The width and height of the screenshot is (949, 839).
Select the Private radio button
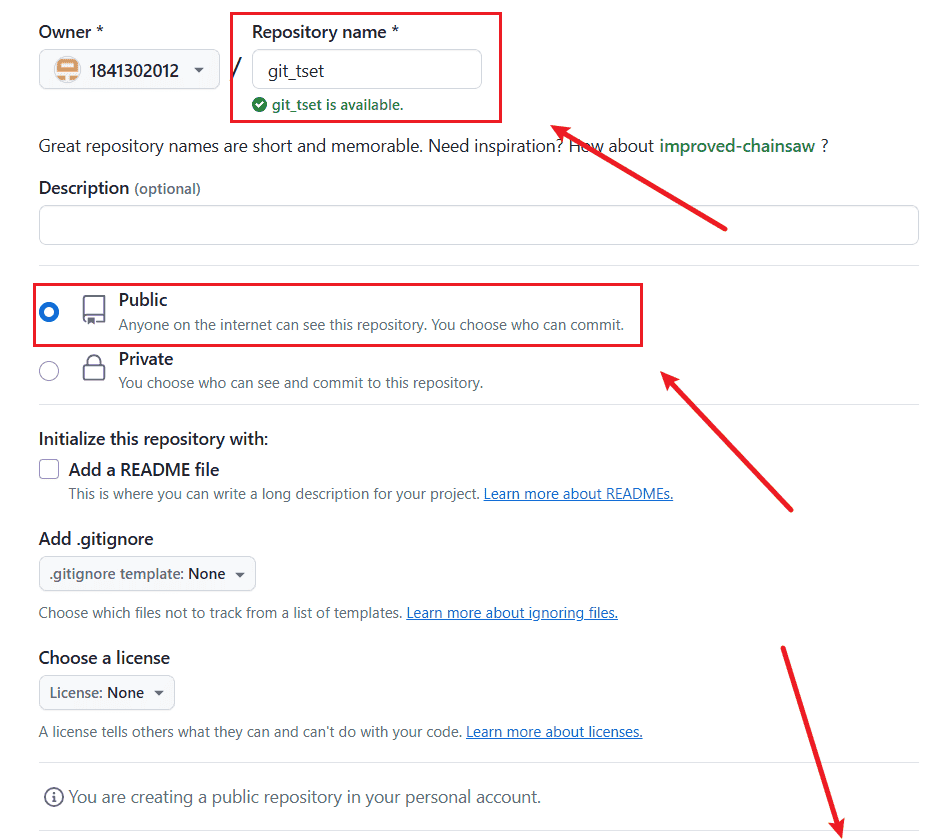tap(49, 371)
